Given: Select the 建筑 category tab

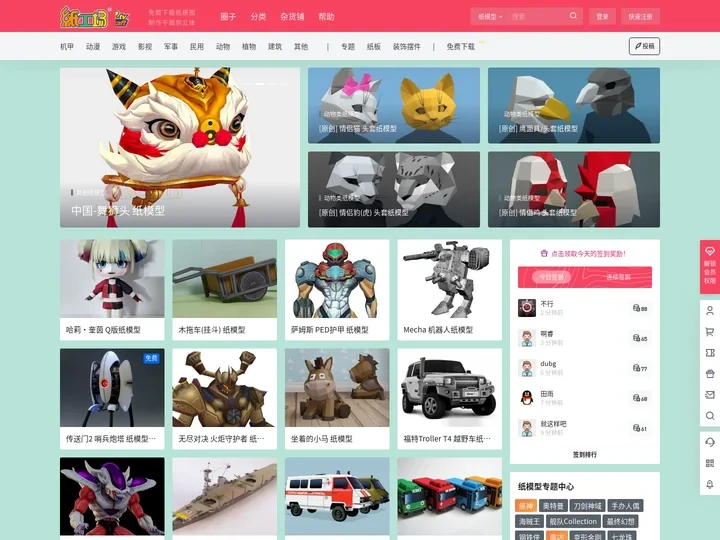Looking at the screenshot, I should [275, 46].
